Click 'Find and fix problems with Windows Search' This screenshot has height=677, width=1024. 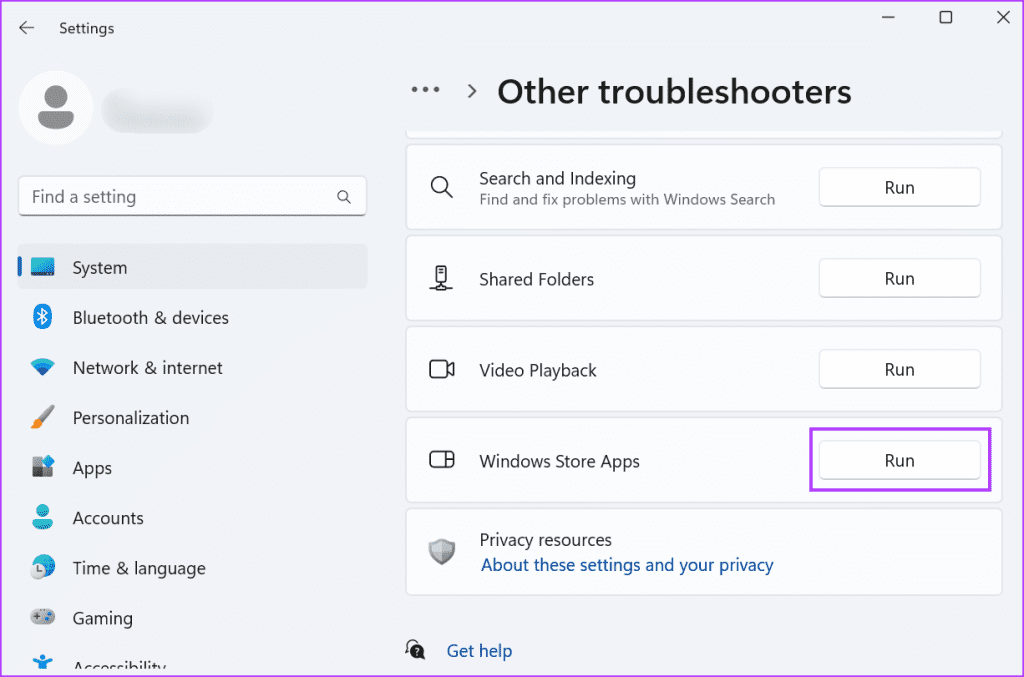(x=627, y=200)
